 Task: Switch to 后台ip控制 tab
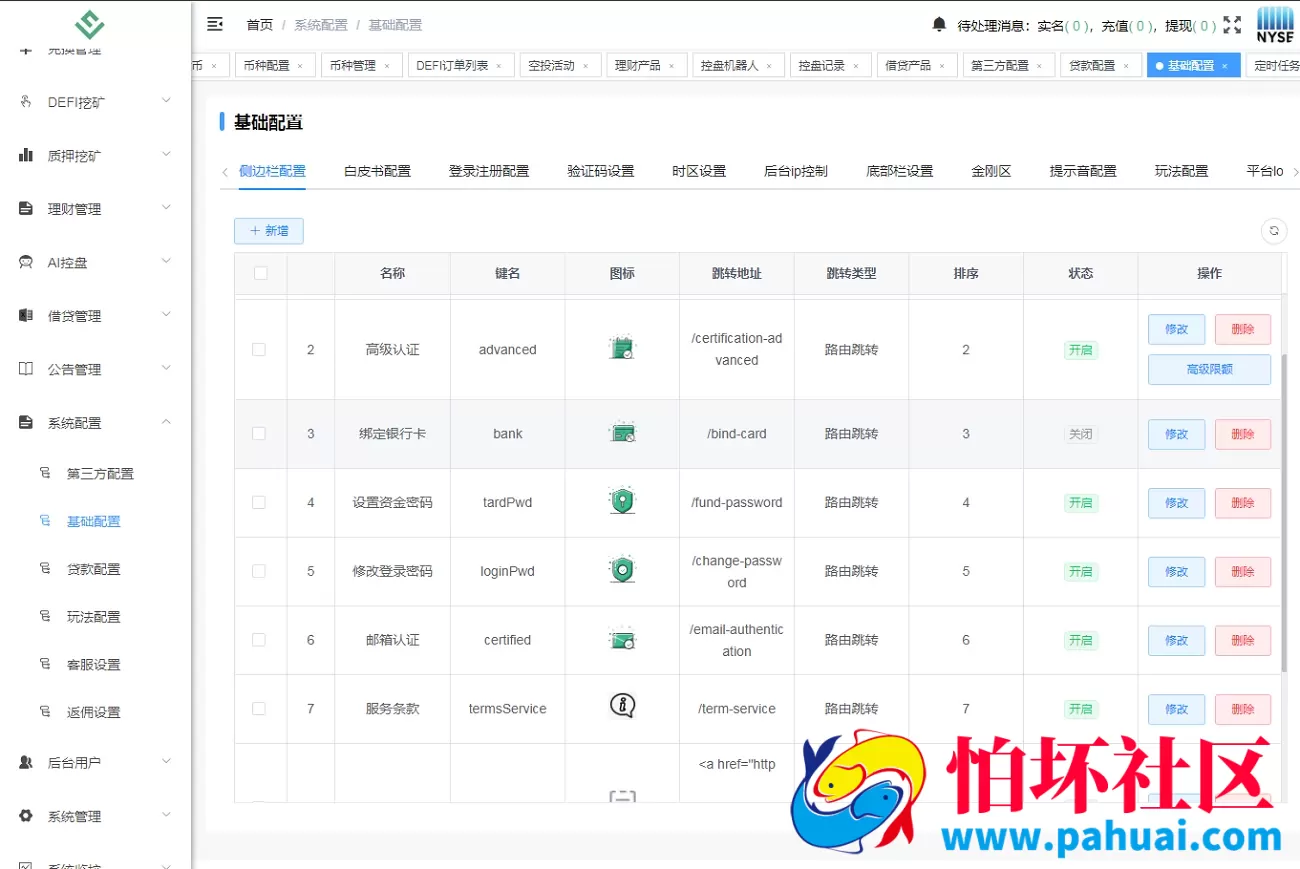796,171
